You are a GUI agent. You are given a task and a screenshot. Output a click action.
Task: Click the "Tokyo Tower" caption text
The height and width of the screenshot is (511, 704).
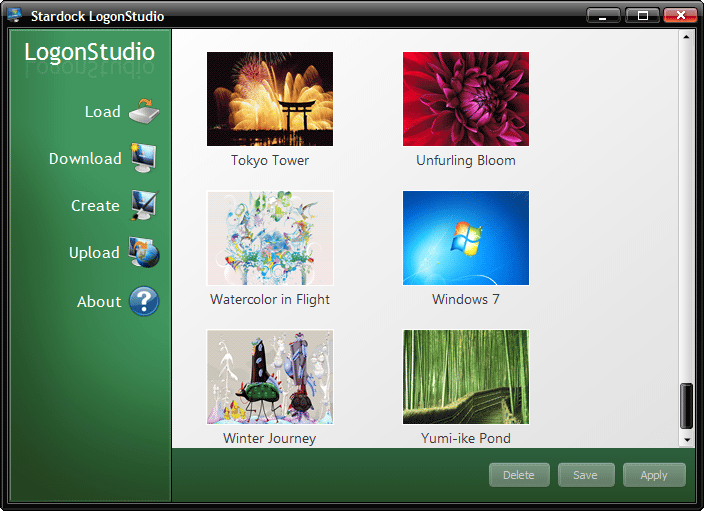pos(270,161)
